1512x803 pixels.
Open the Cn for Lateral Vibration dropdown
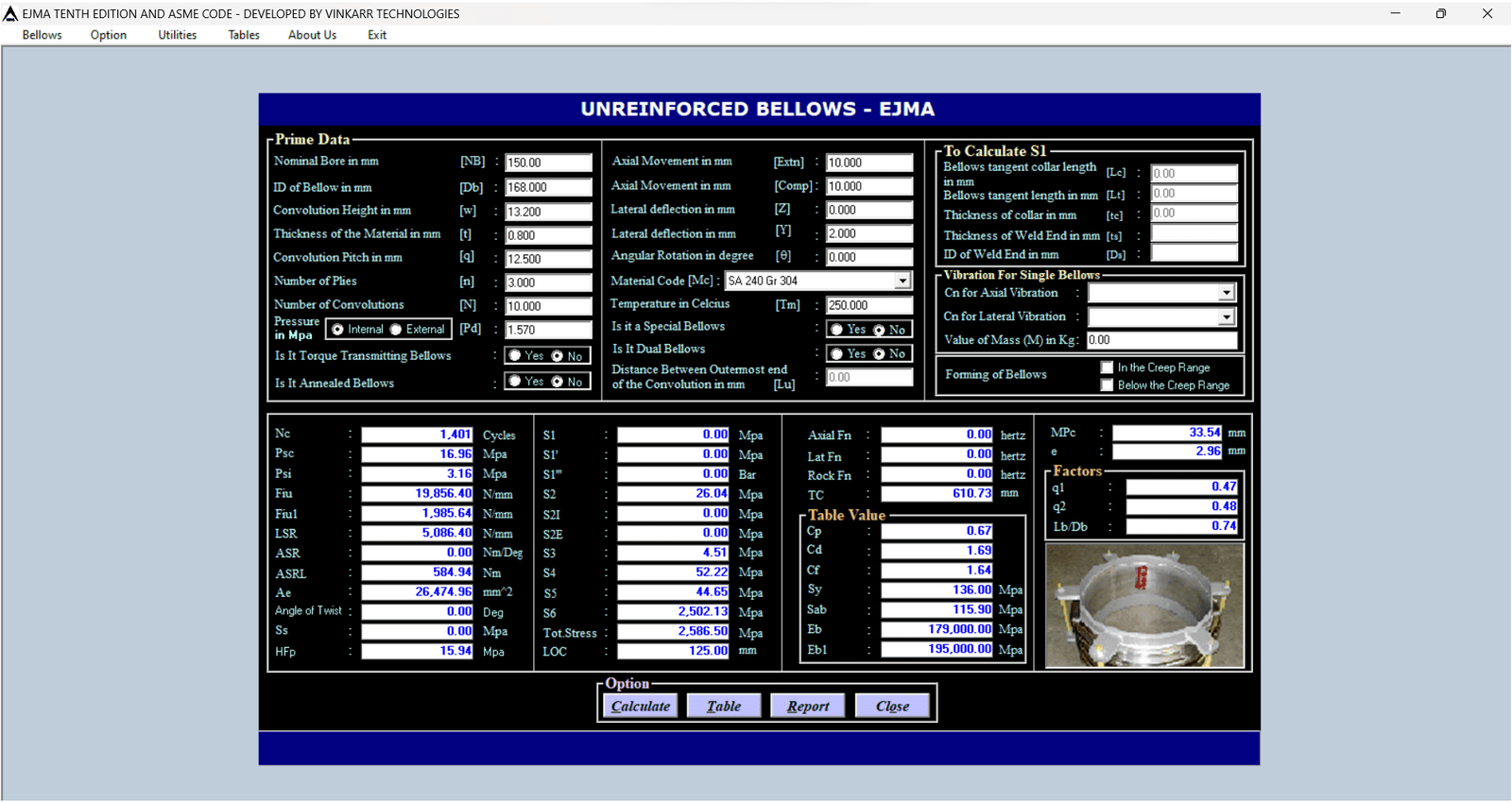point(1226,317)
